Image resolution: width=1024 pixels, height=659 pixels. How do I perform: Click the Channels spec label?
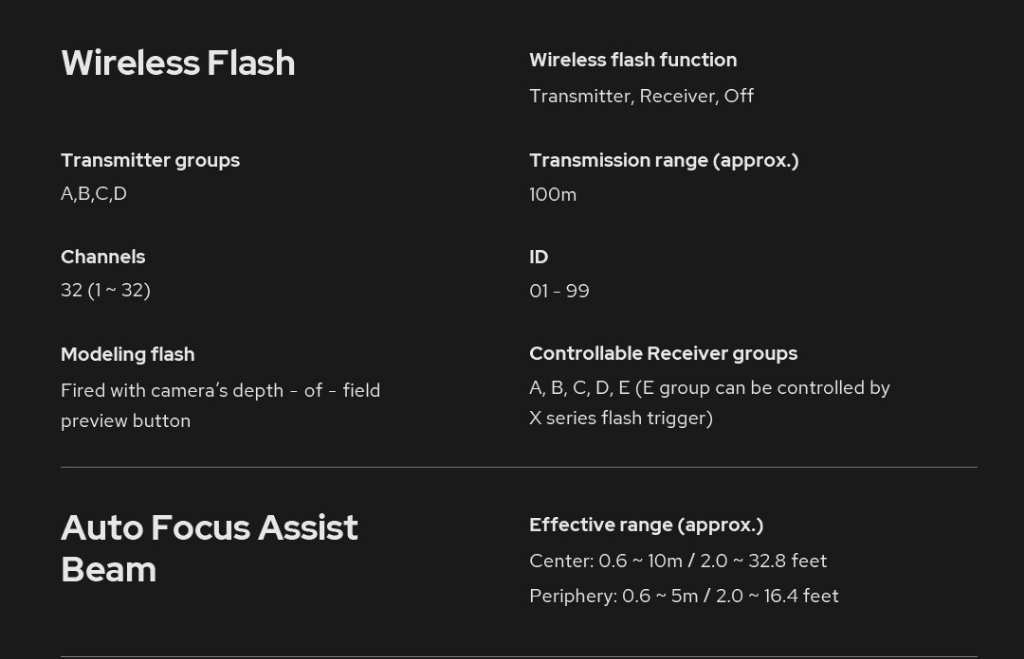pos(103,257)
